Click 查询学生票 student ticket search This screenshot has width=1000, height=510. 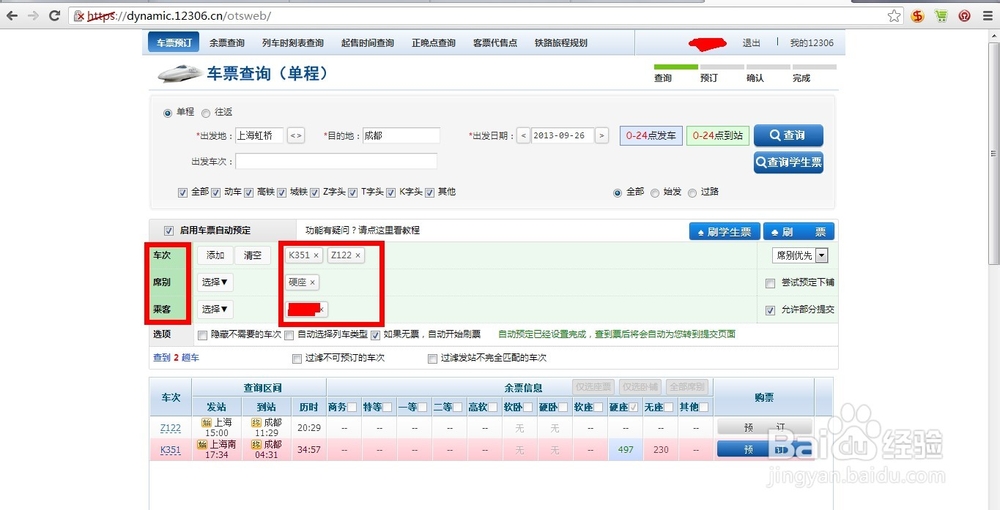[788, 163]
